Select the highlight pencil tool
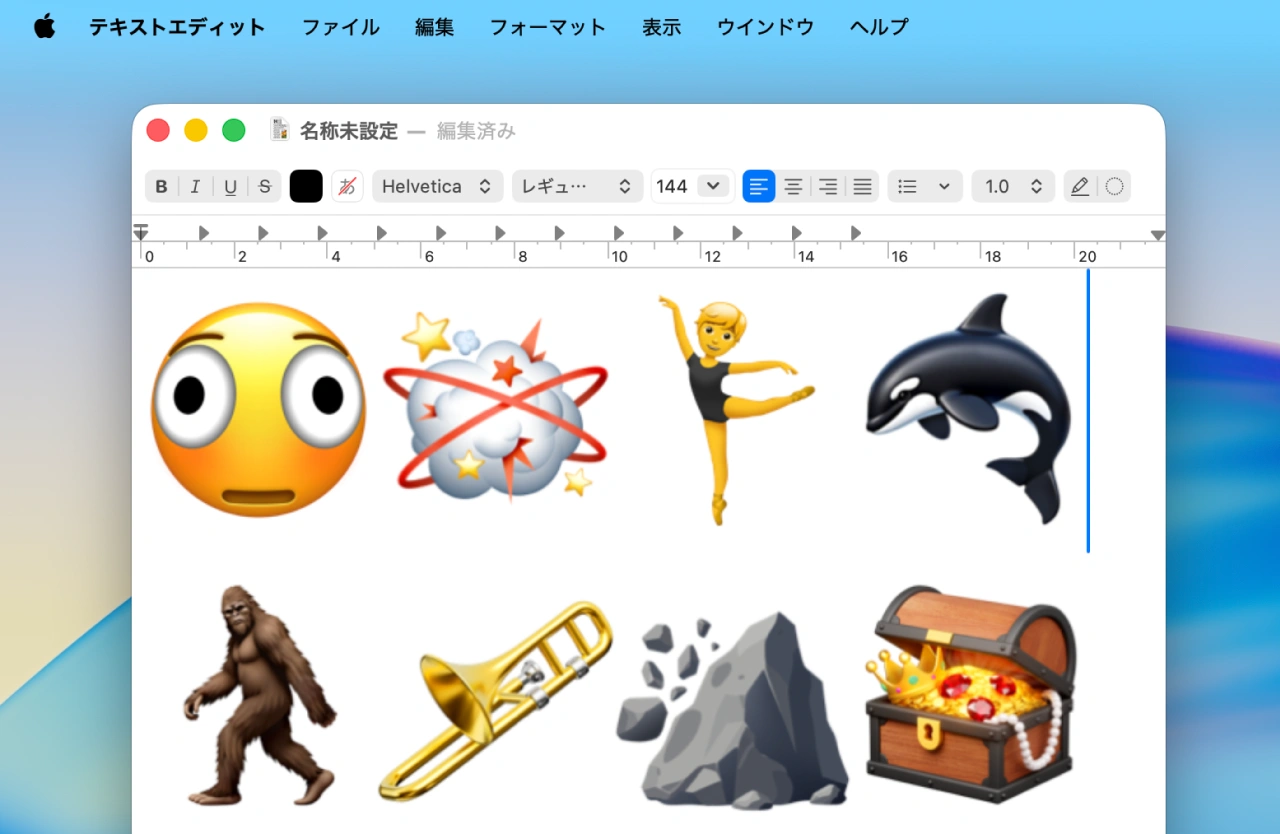Image resolution: width=1280 pixels, height=834 pixels. click(1079, 186)
